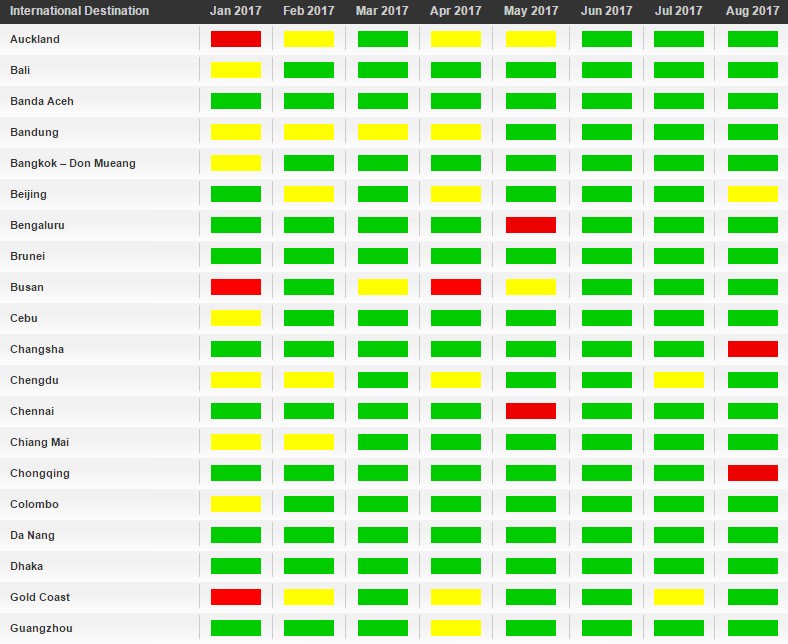Image resolution: width=788 pixels, height=644 pixels.
Task: Click the Banda Aceh row label
Action: pos(42,101)
